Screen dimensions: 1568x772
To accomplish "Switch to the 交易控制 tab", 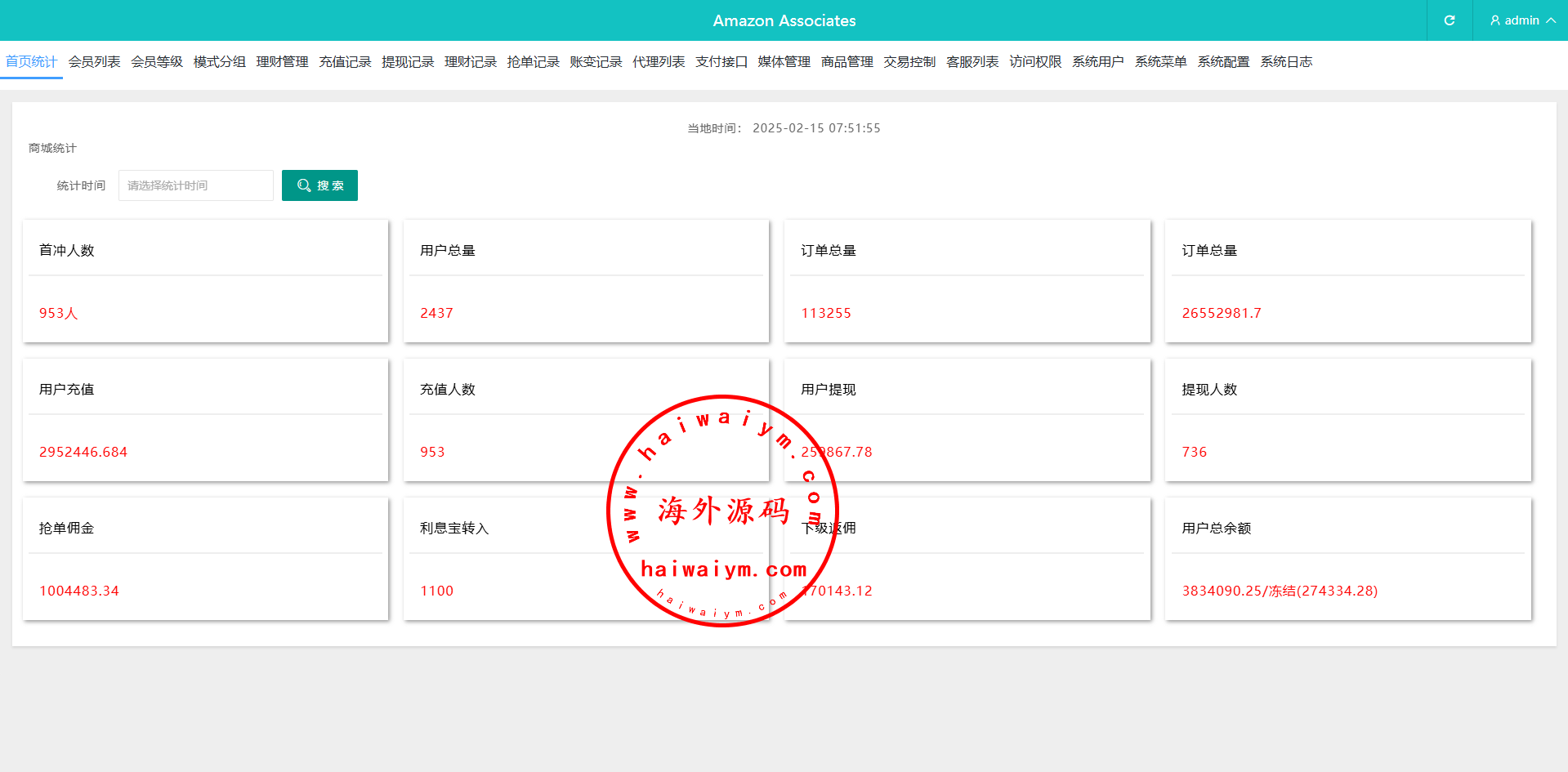I will [909, 62].
